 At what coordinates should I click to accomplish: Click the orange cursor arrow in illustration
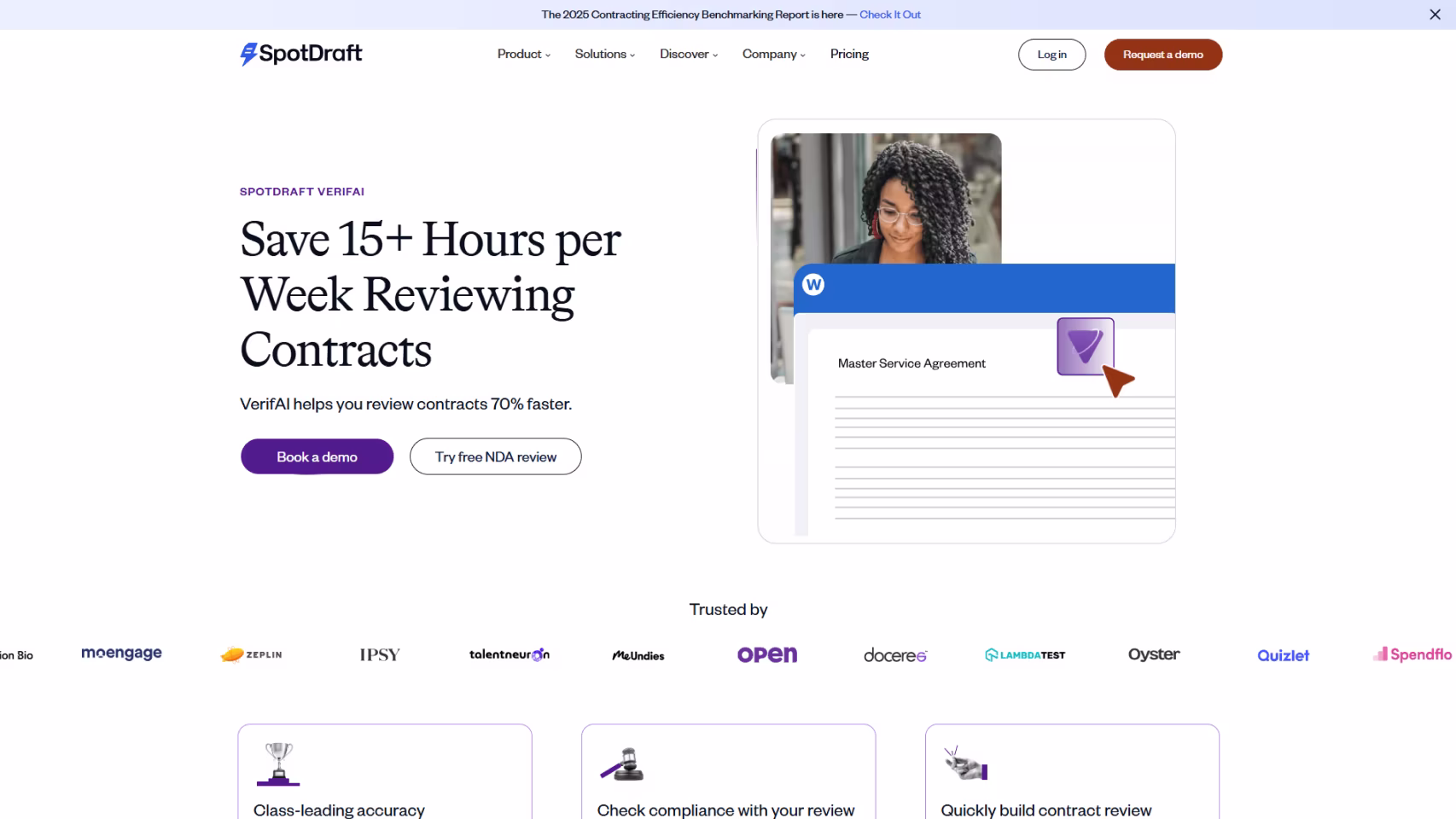pyautogui.click(x=1117, y=380)
